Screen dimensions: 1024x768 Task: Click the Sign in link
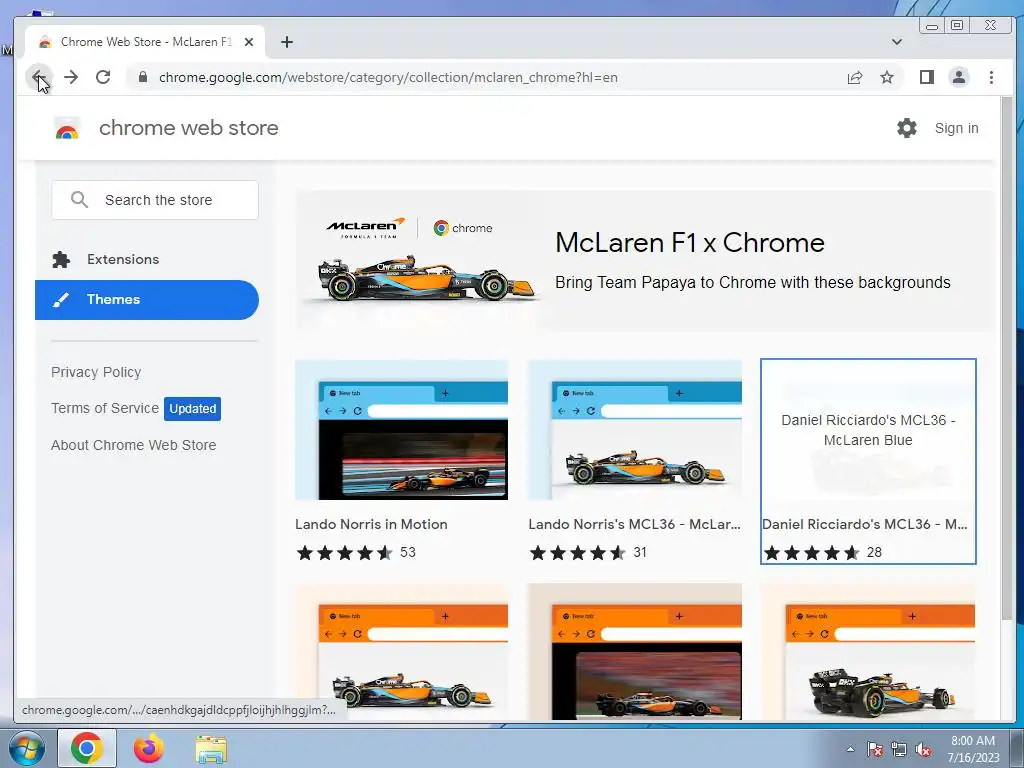(x=956, y=128)
